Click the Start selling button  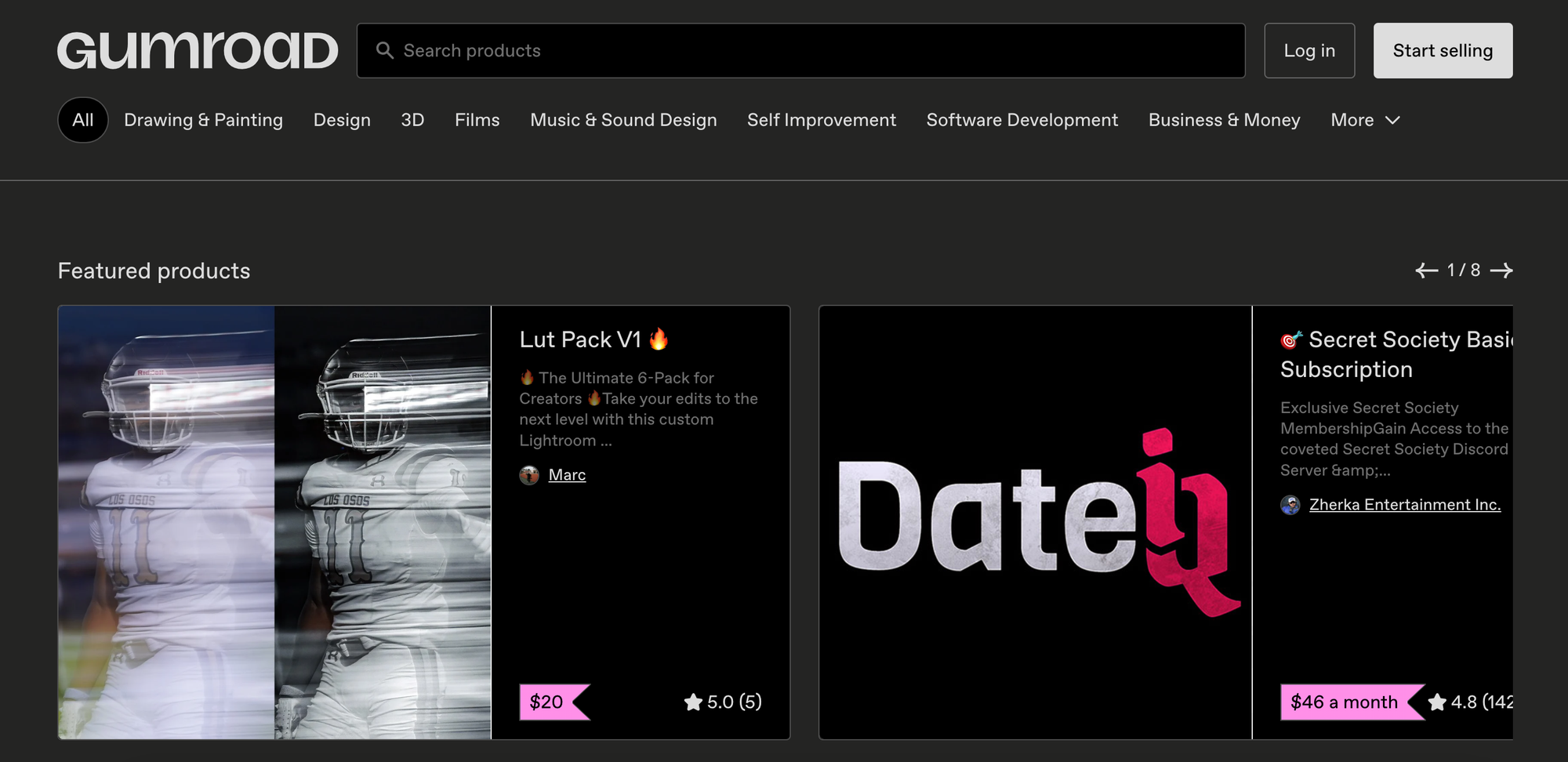(x=1443, y=50)
